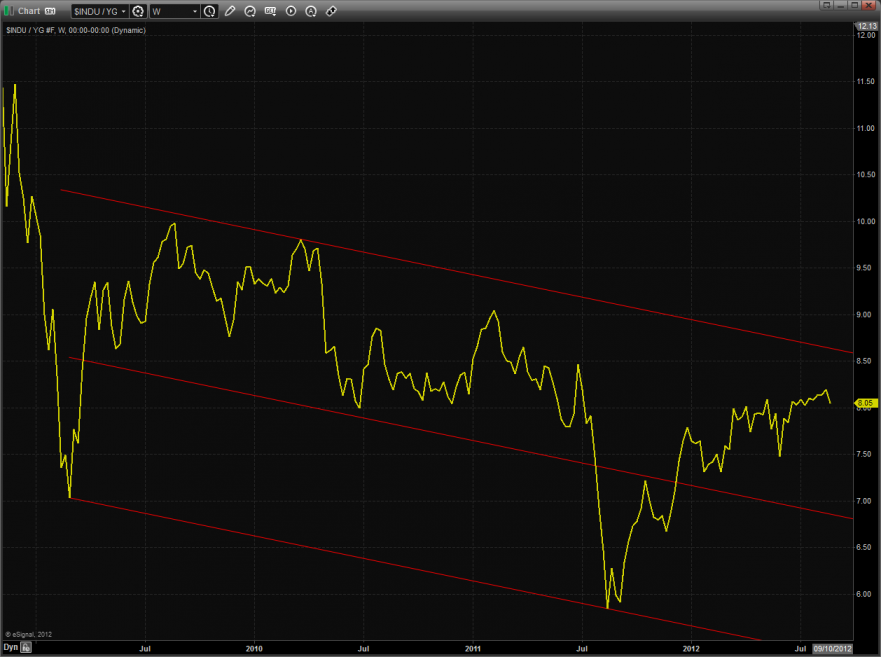Click the symbol link icon beside Chart title
Image resolution: width=881 pixels, height=657 pixels.
(50, 11)
